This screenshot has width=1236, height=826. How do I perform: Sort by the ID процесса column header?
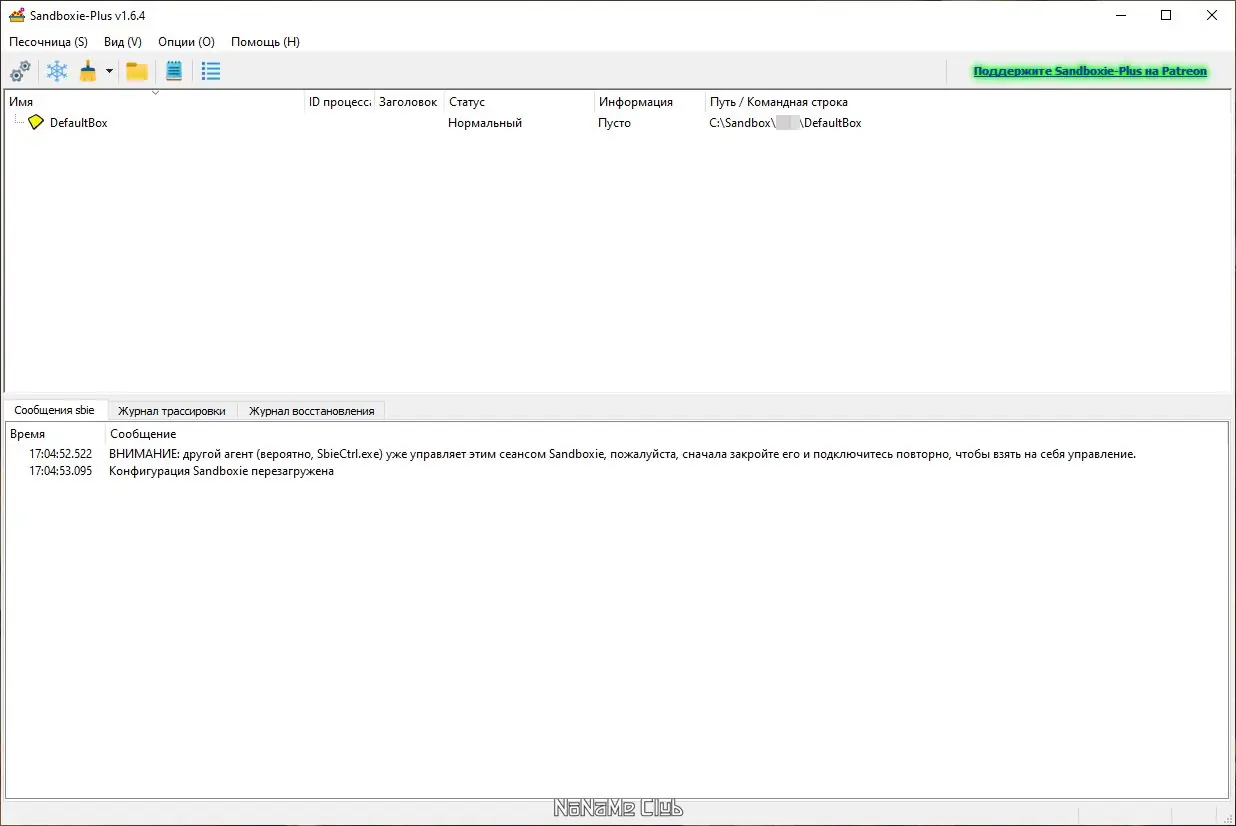340,102
